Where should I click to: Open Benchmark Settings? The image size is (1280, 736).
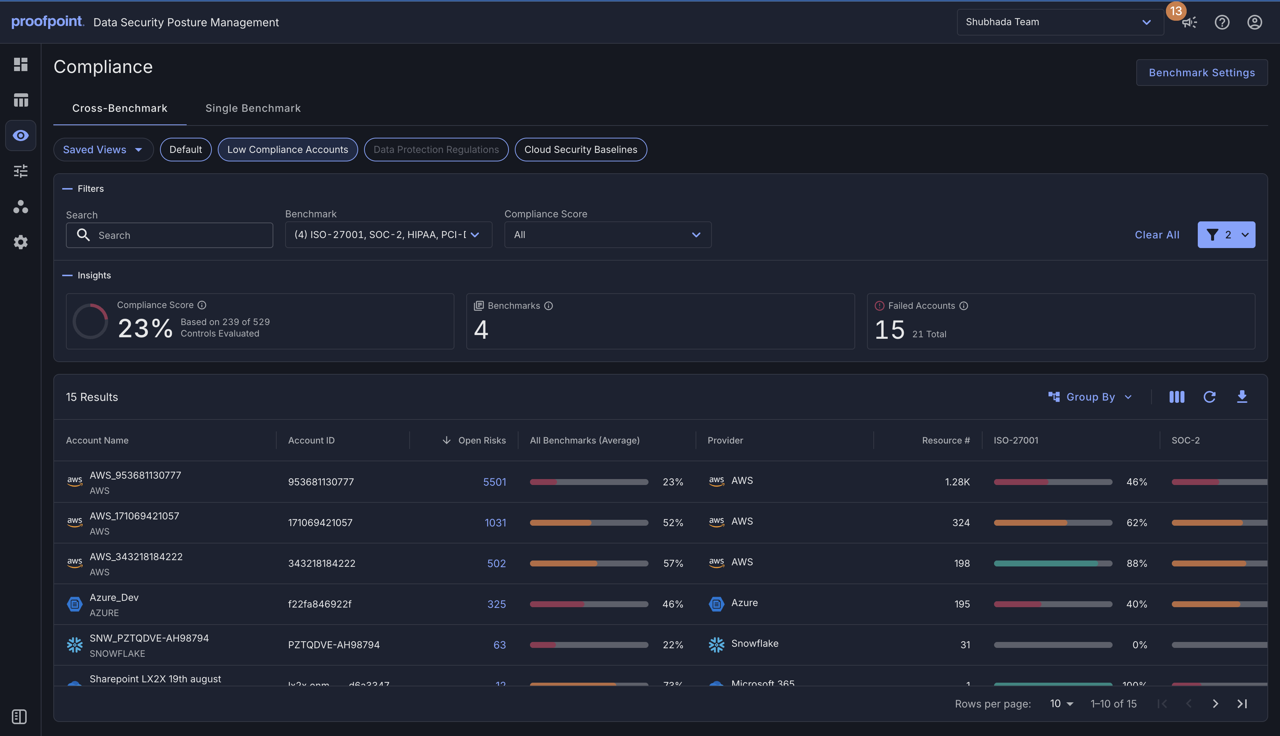tap(1201, 72)
